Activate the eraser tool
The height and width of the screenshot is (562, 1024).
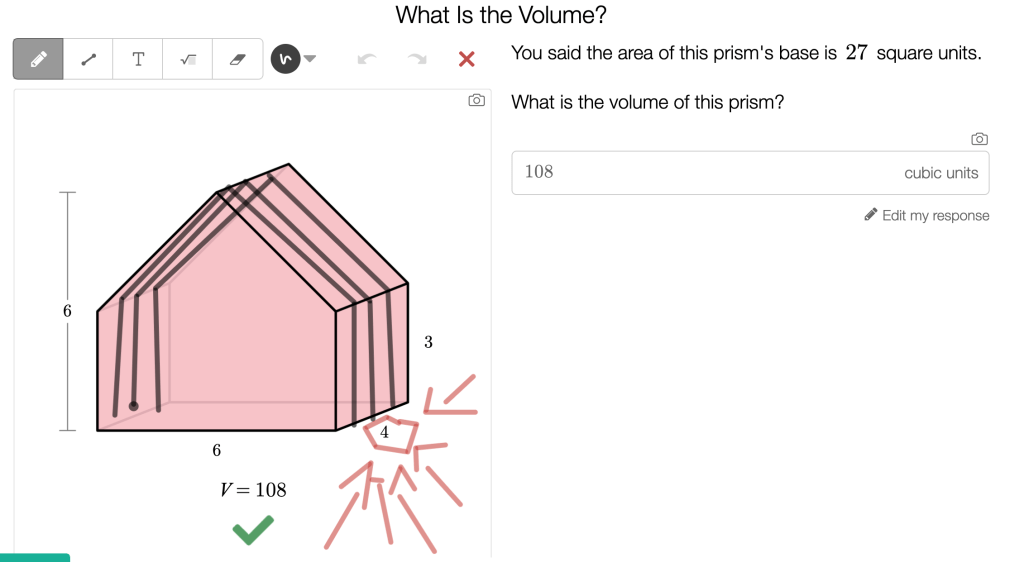point(237,59)
